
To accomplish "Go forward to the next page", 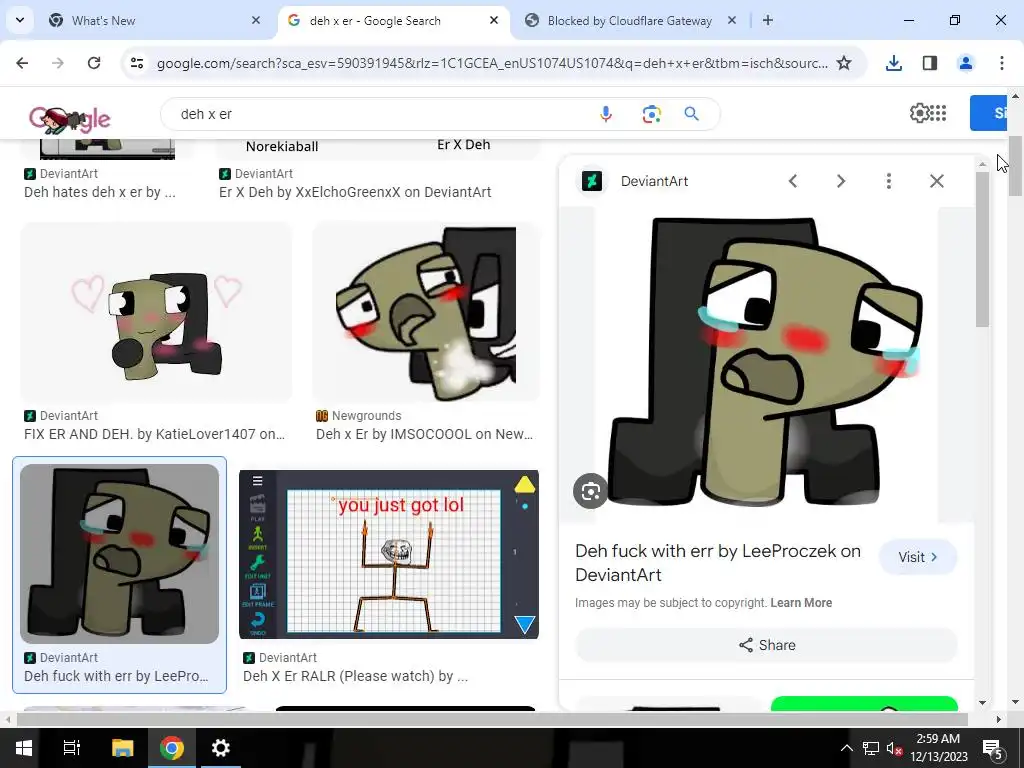I will click(x=58, y=63).
